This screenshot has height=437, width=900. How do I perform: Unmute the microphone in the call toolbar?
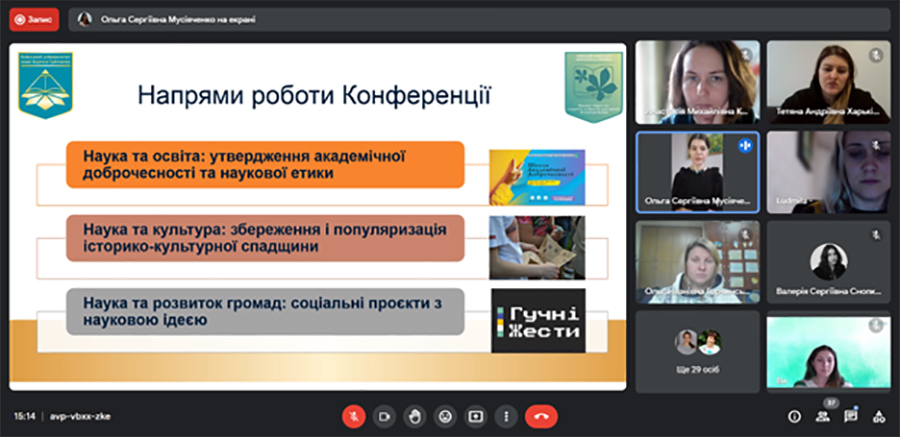tap(354, 417)
